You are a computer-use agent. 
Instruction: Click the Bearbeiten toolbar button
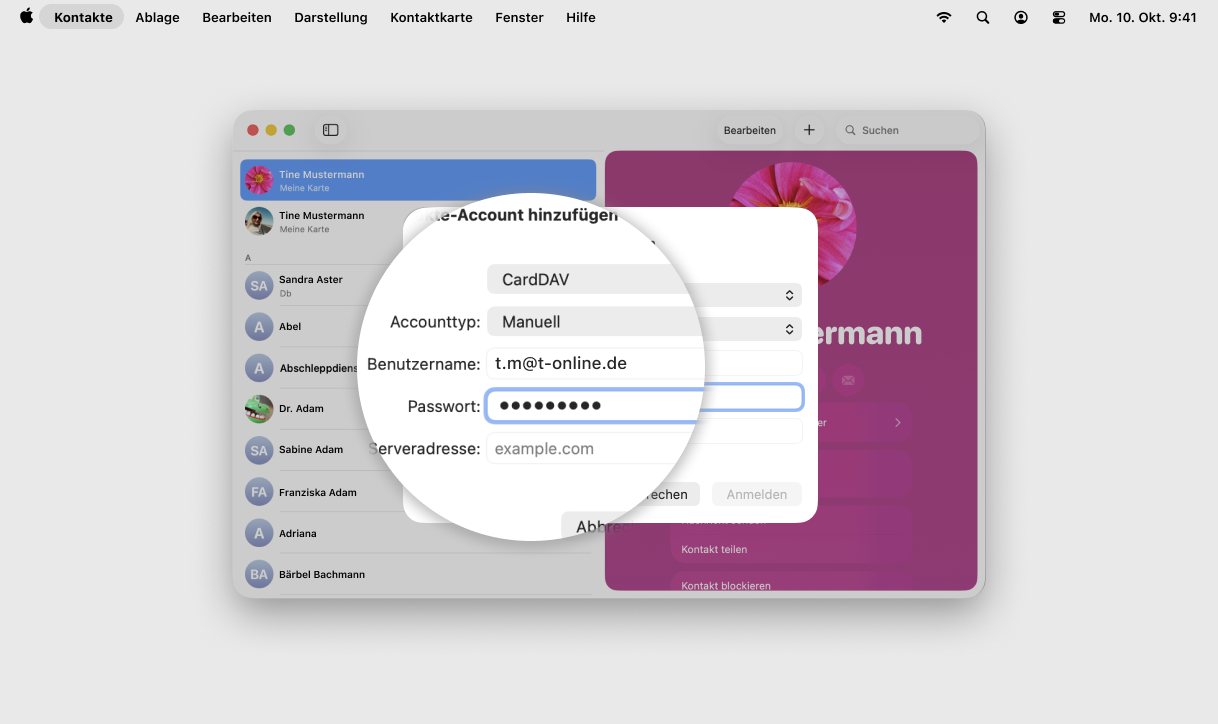[x=749, y=130]
